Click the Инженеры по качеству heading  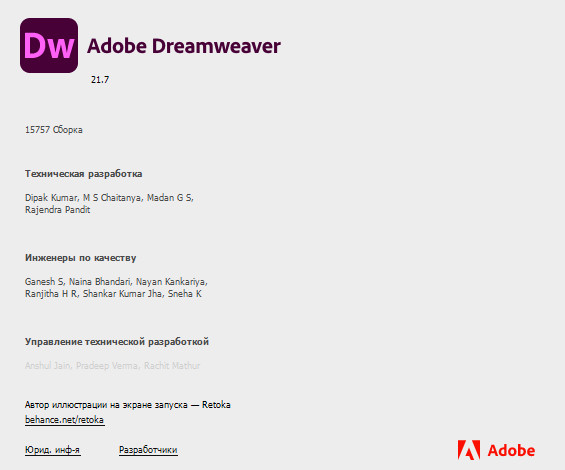click(x=81, y=258)
